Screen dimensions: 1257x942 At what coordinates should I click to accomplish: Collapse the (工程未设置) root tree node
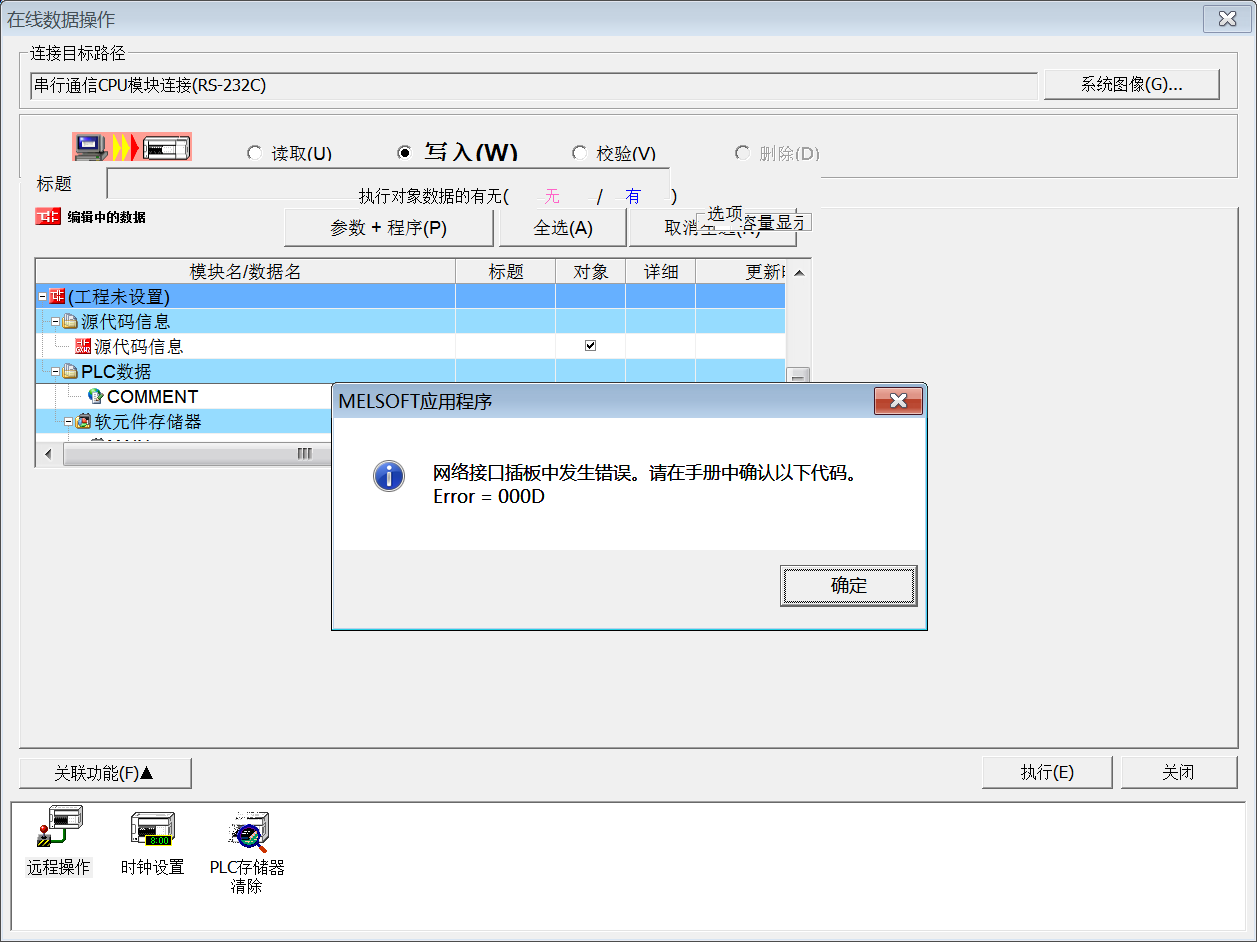pos(42,297)
